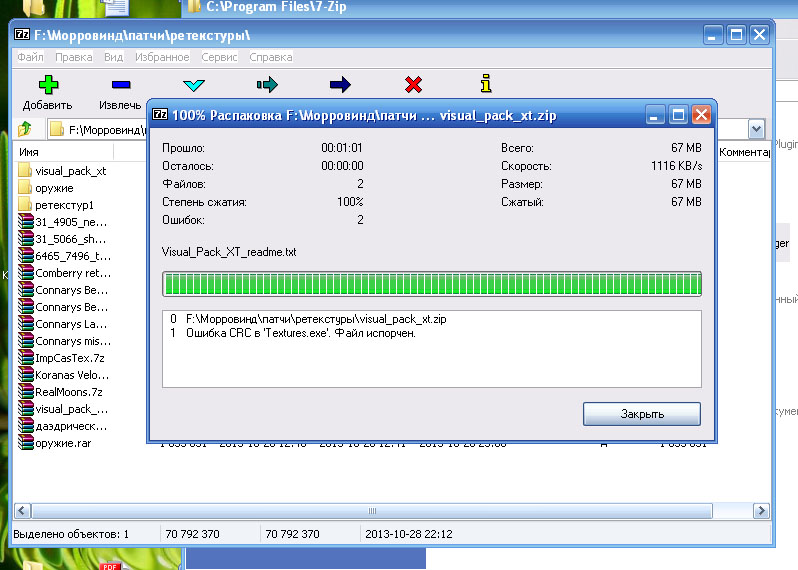Open the Правка menu

coord(74,57)
